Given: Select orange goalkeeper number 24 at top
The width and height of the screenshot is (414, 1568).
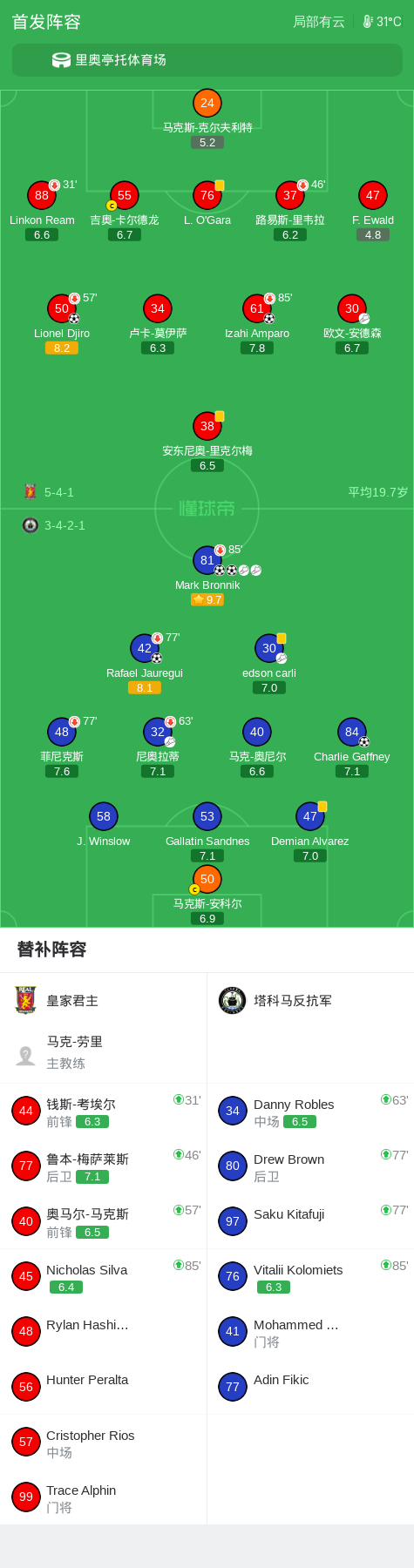Looking at the screenshot, I should [207, 103].
